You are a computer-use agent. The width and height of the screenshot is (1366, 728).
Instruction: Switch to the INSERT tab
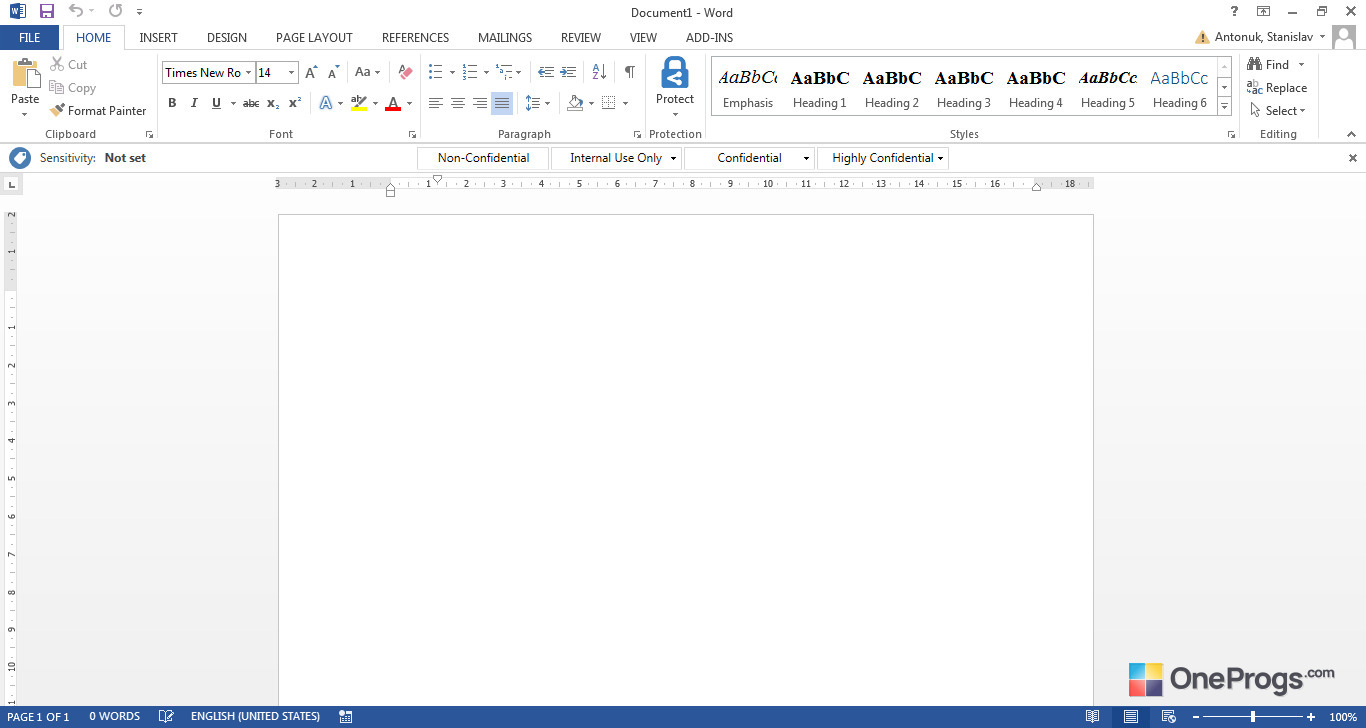click(x=158, y=38)
